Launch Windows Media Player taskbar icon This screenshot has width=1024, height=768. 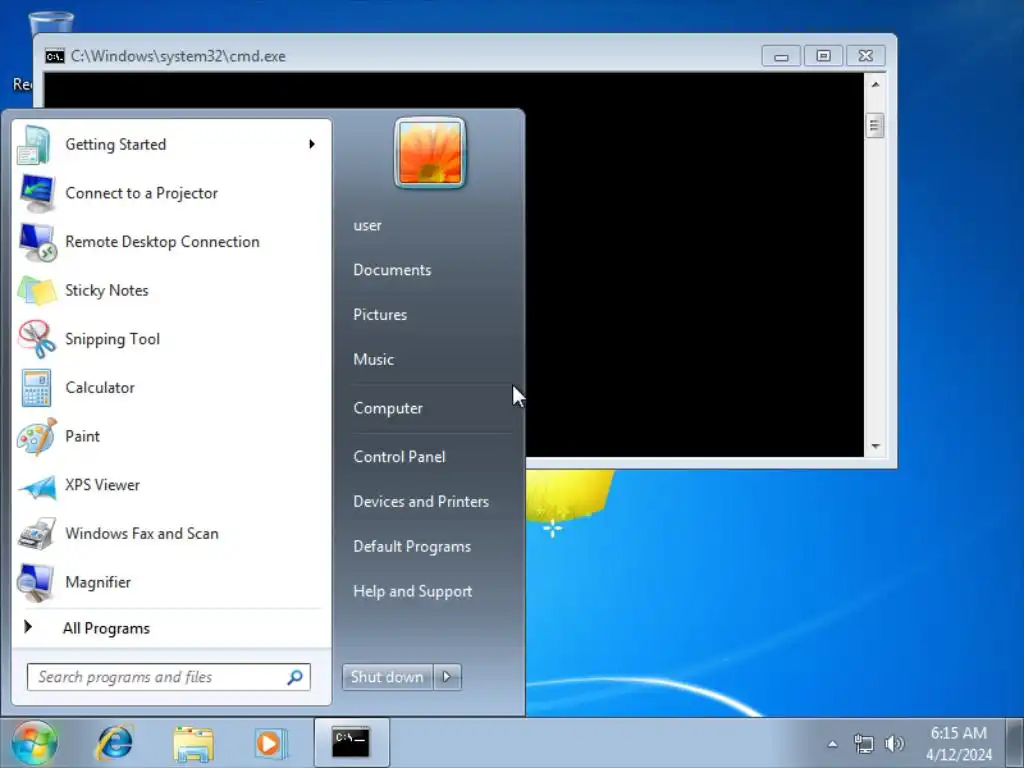click(271, 743)
